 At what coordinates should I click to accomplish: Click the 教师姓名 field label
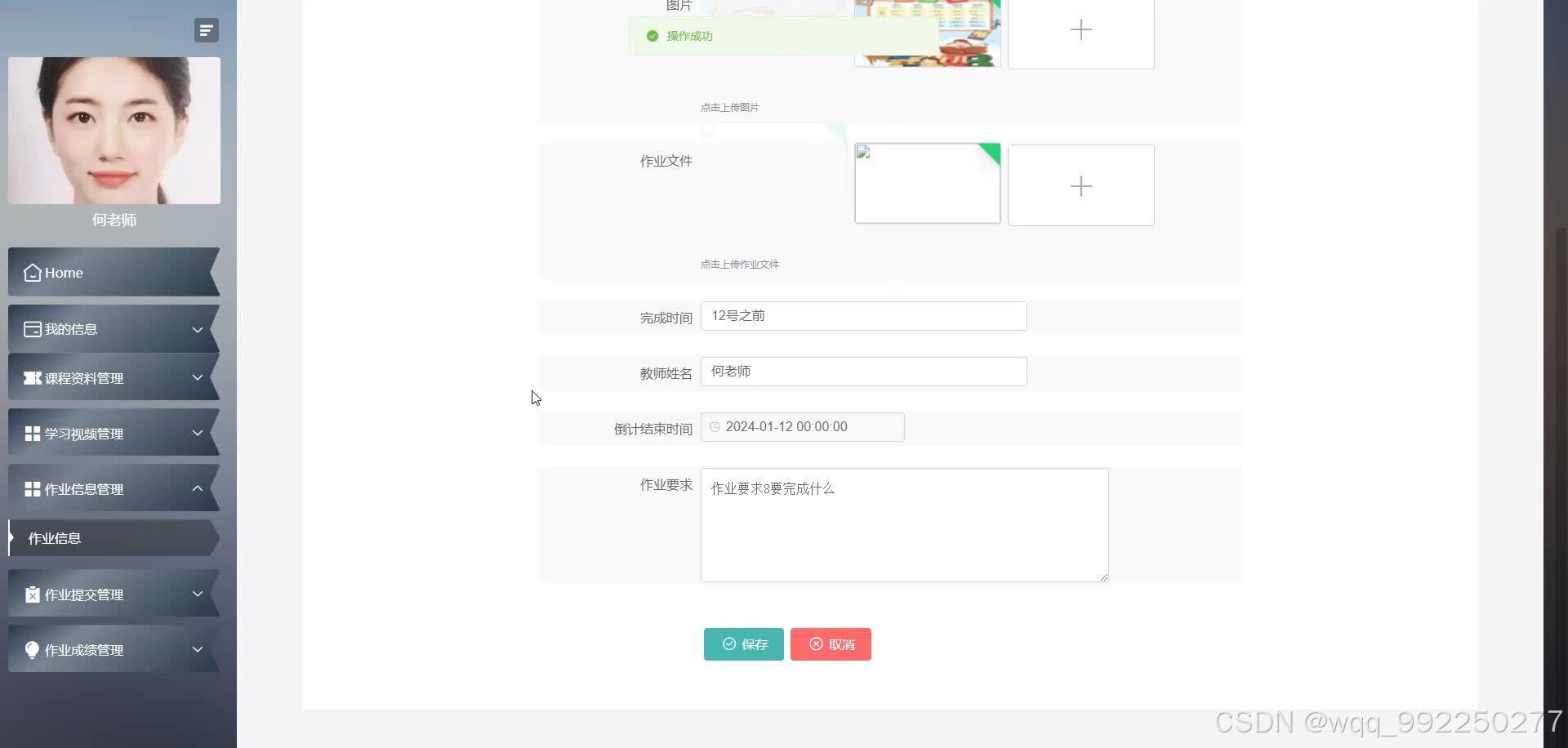[x=666, y=373]
